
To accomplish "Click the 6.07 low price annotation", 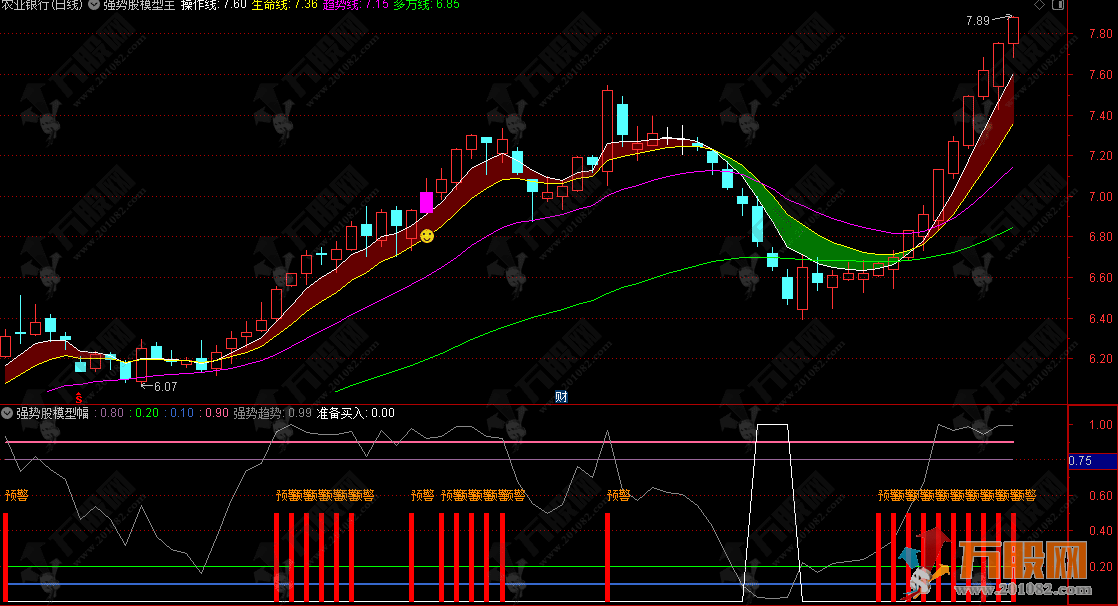I will [x=164, y=386].
